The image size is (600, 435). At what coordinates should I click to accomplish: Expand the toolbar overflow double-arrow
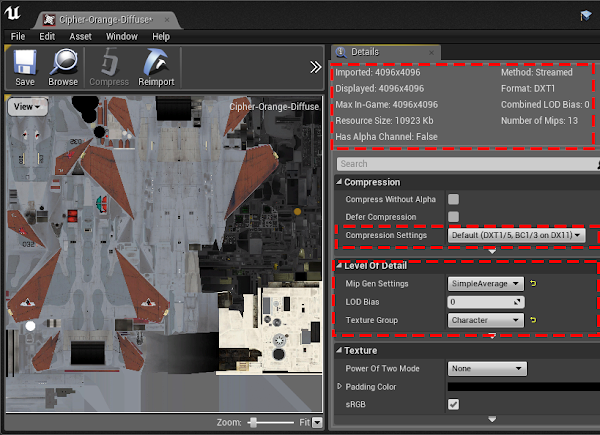click(316, 67)
